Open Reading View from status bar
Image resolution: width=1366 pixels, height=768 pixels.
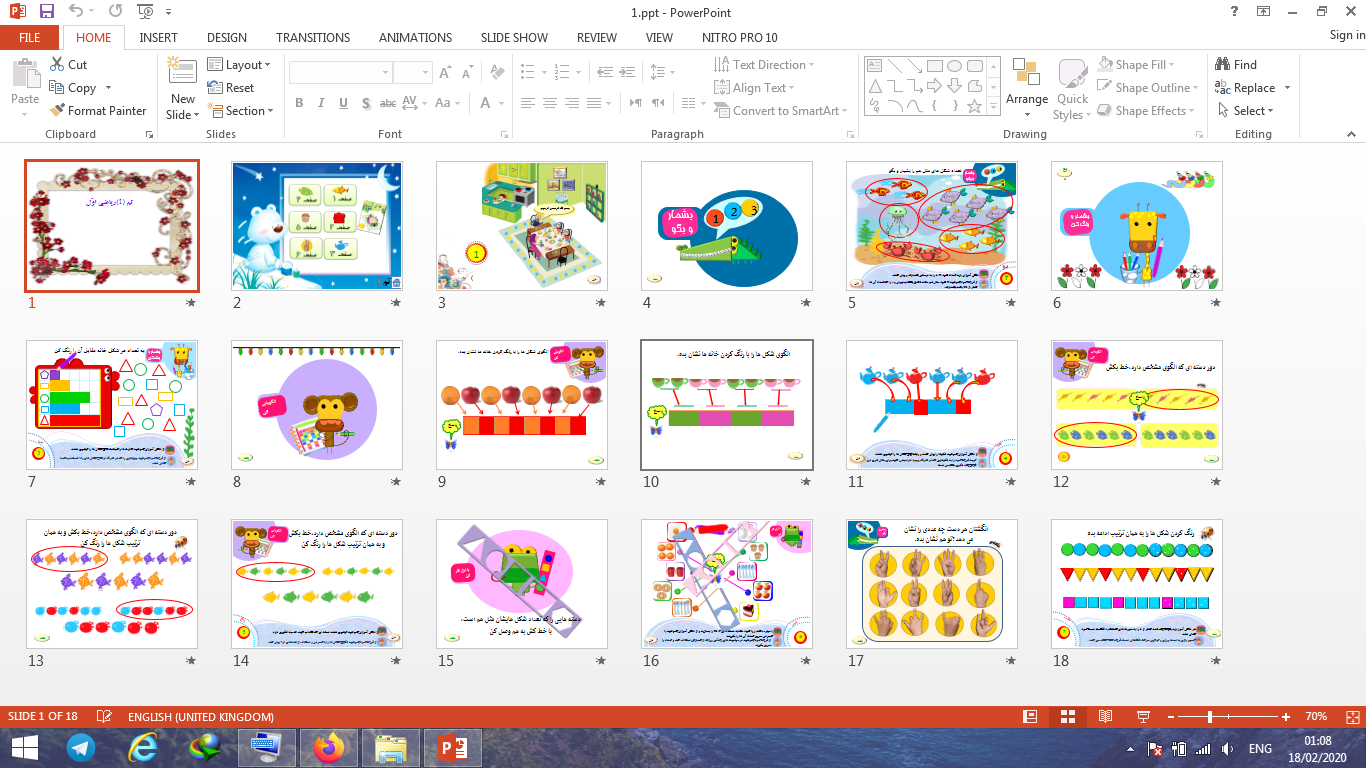[1105, 717]
